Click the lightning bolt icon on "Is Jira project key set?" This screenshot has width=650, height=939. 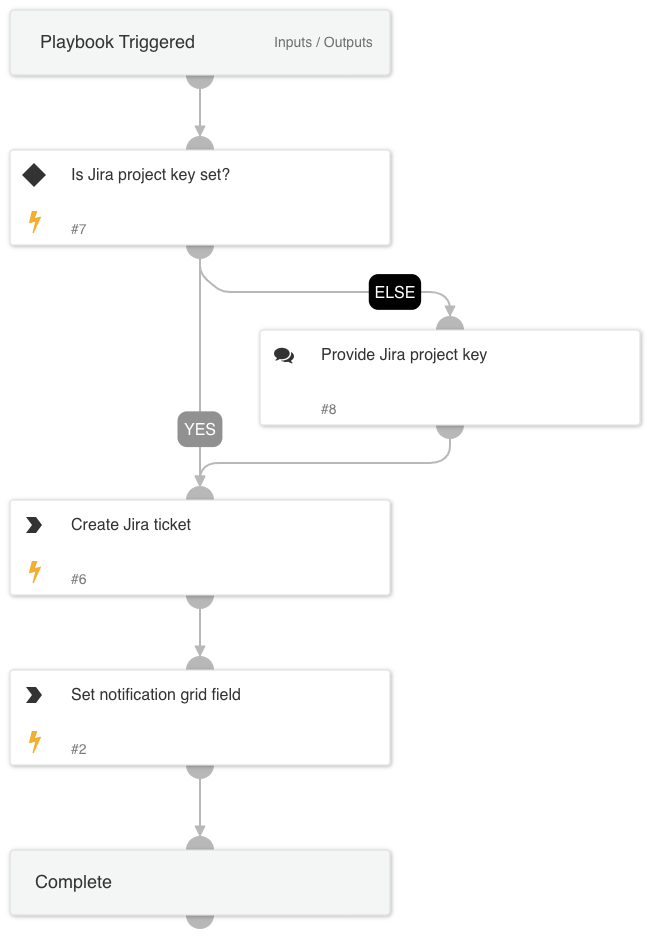pos(34,222)
